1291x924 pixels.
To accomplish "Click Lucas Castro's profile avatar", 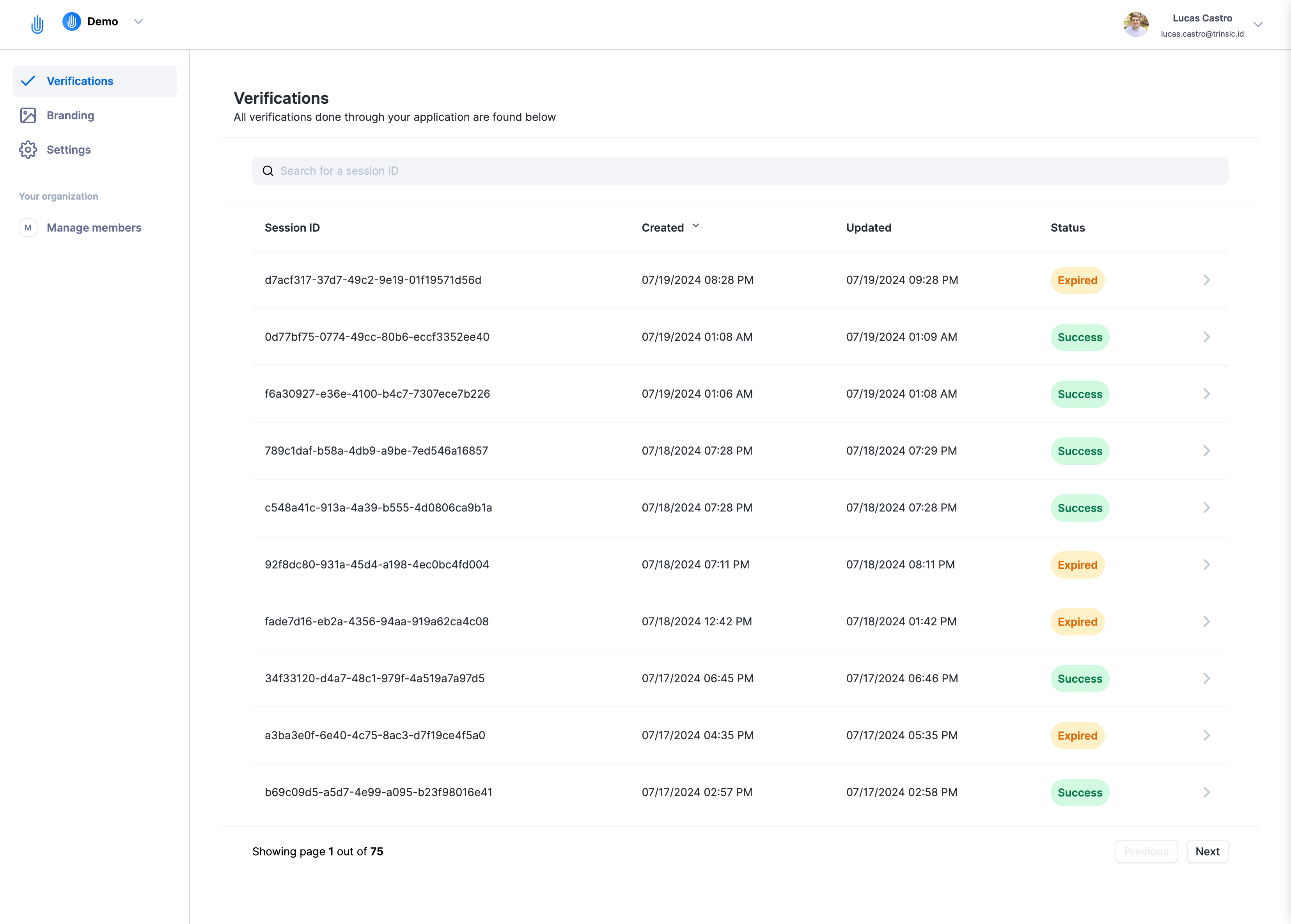I will [x=1136, y=25].
